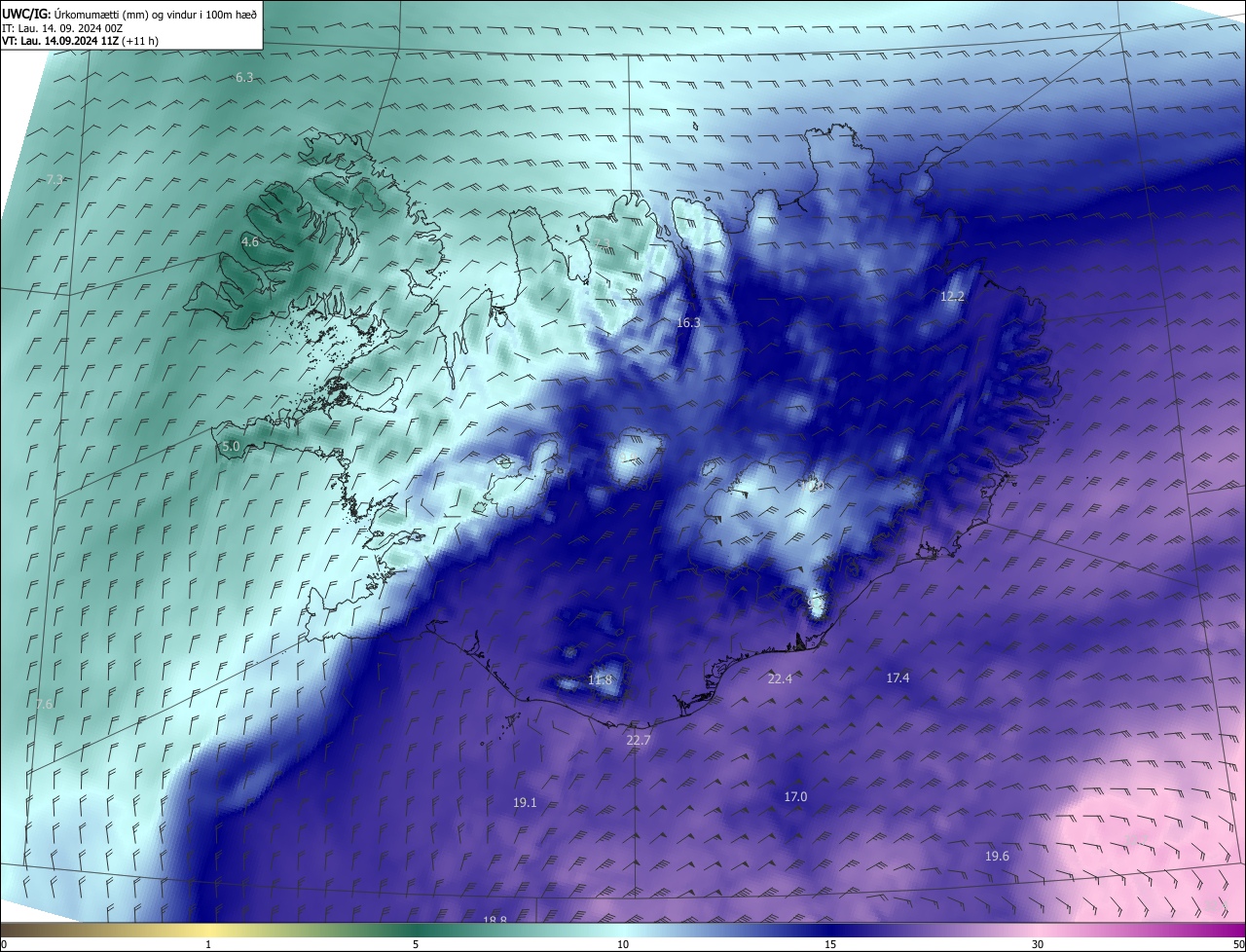
Task: Click the 12.2 value on the map
Action: pyautogui.click(x=952, y=296)
